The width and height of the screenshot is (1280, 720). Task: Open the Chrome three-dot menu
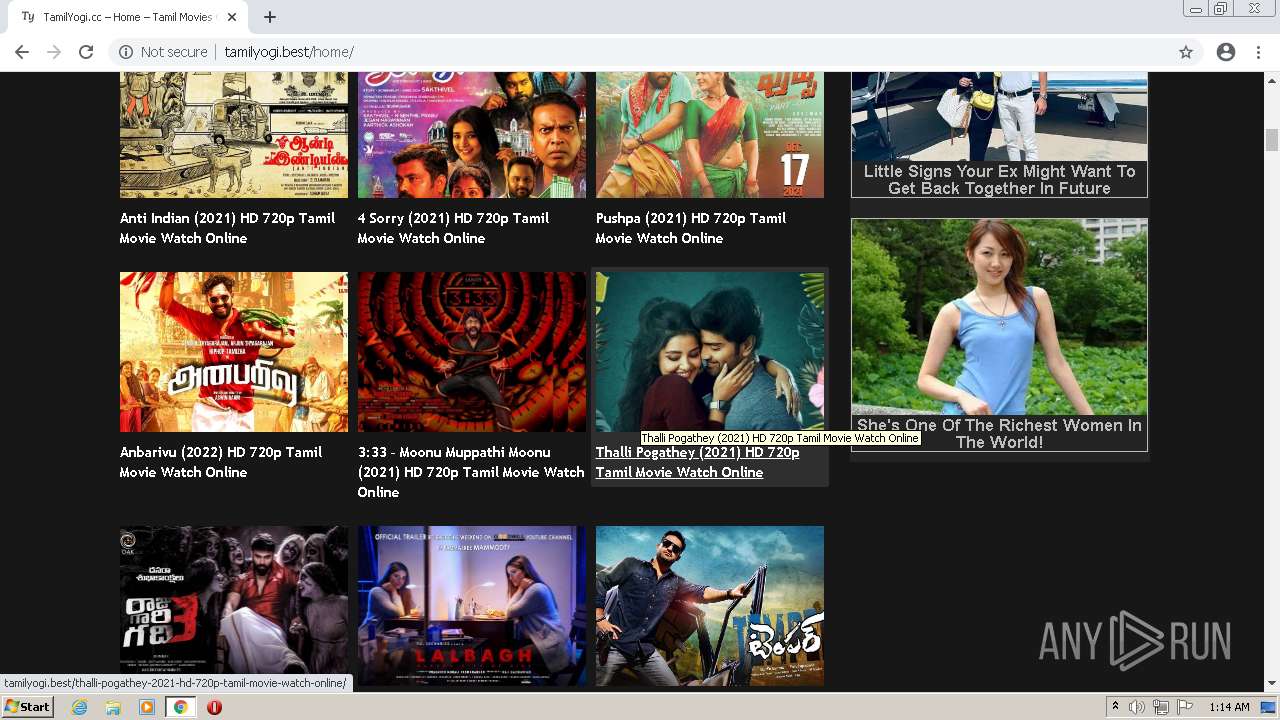(1258, 52)
